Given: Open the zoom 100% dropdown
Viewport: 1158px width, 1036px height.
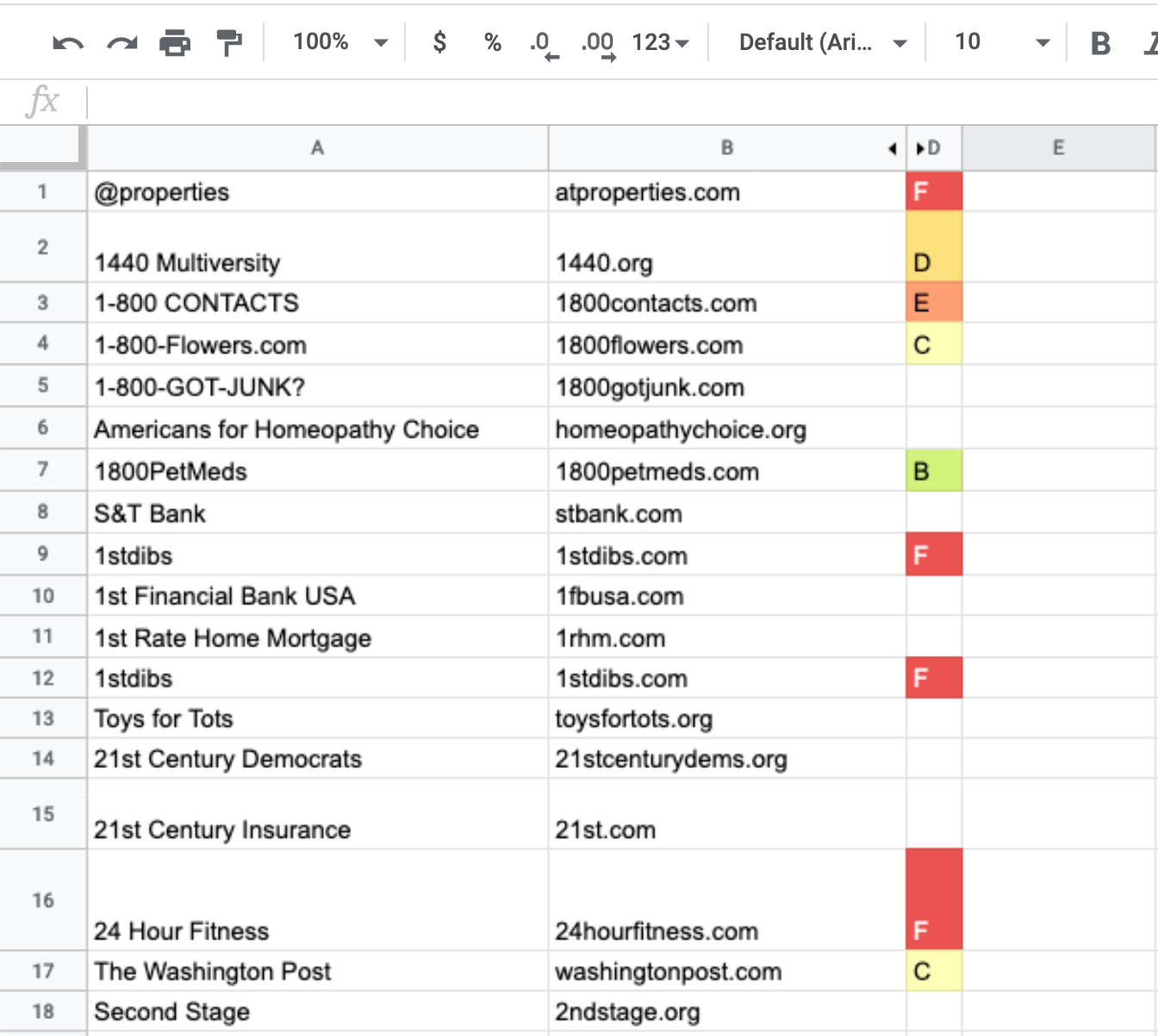Looking at the screenshot, I should [x=341, y=41].
